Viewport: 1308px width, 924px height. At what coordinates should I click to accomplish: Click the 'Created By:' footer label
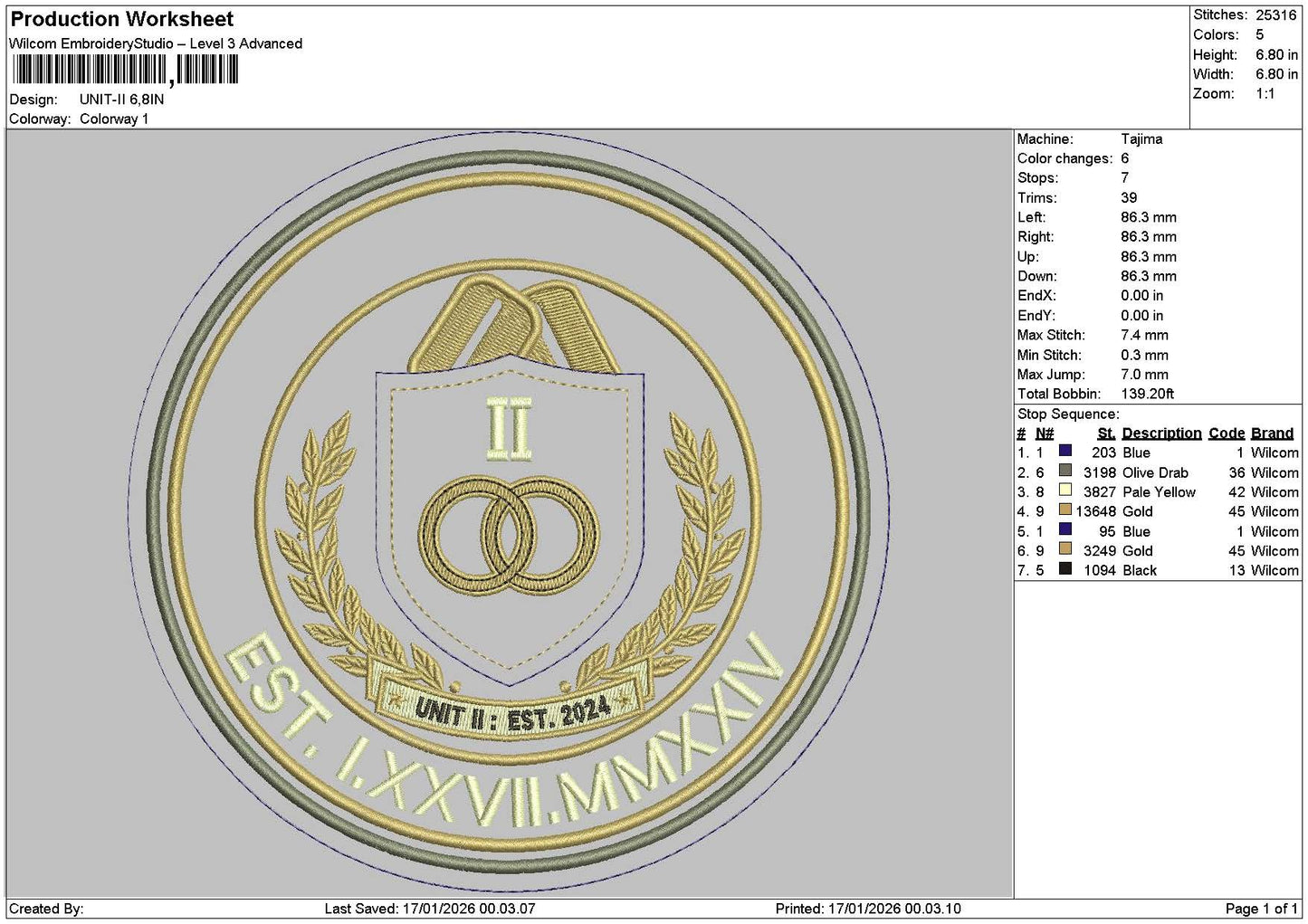coord(46,909)
